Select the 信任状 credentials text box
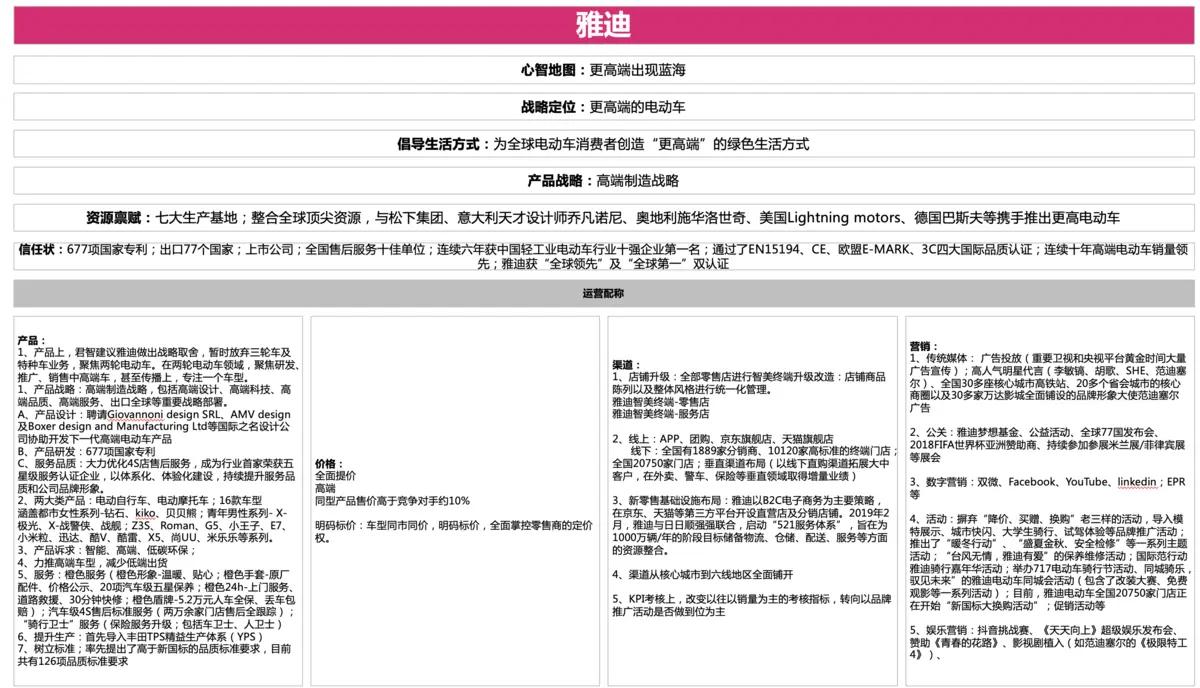This screenshot has width=1200, height=688. point(602,256)
